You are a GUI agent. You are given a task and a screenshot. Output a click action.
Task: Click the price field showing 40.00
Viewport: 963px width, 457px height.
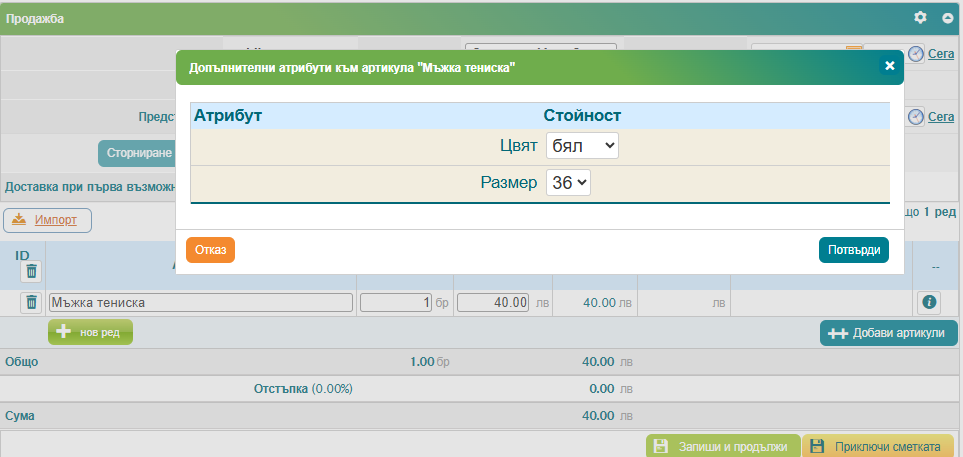coord(493,302)
